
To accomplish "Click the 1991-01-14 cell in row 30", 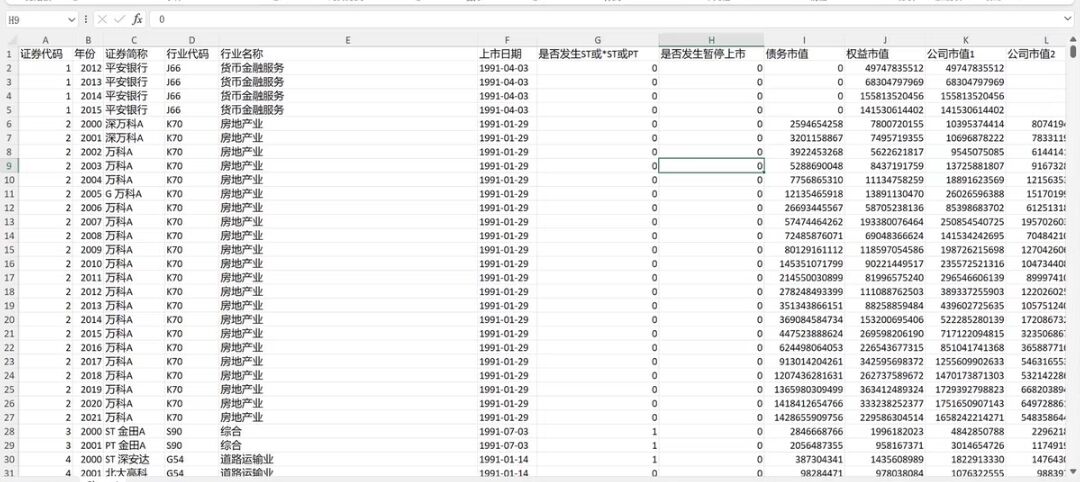I will (x=507, y=459).
